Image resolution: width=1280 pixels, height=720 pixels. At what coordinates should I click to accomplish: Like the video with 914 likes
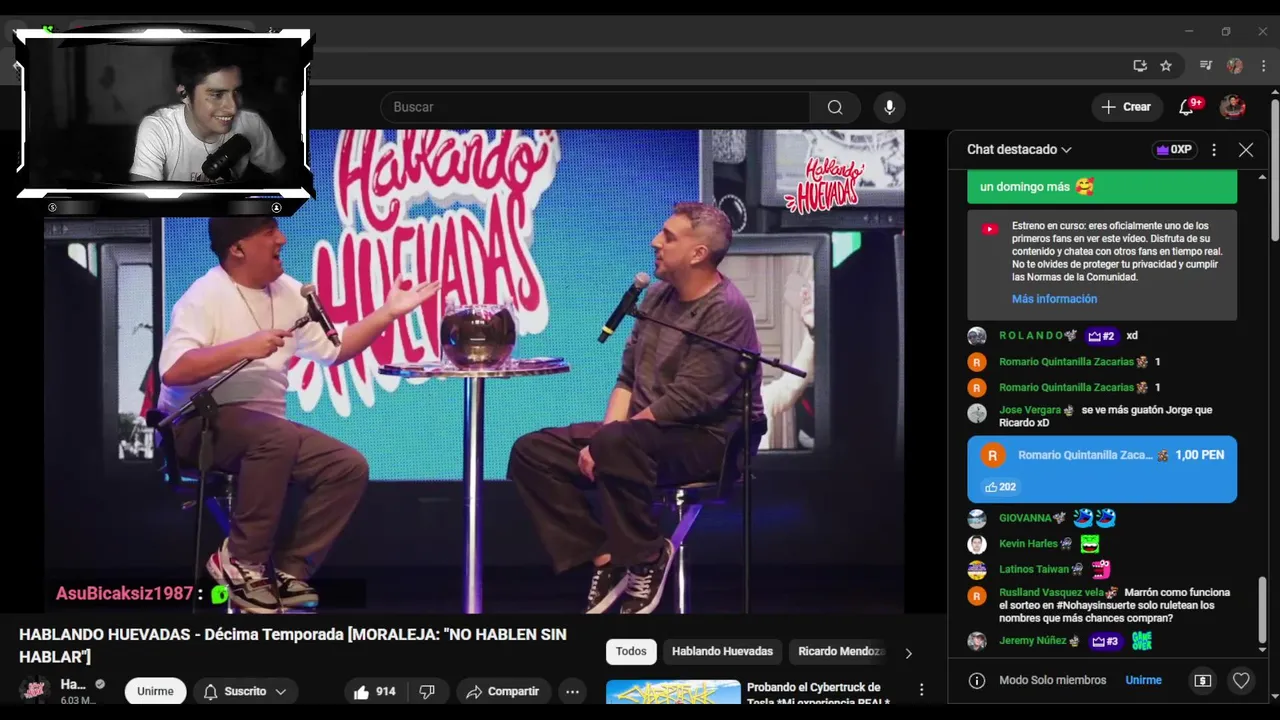(x=374, y=692)
